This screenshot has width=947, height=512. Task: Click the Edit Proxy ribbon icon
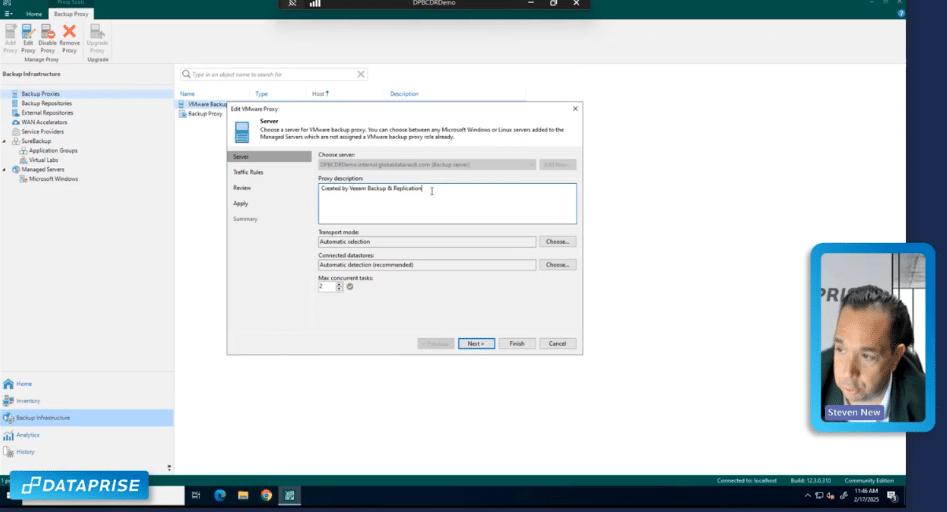[x=28, y=38]
